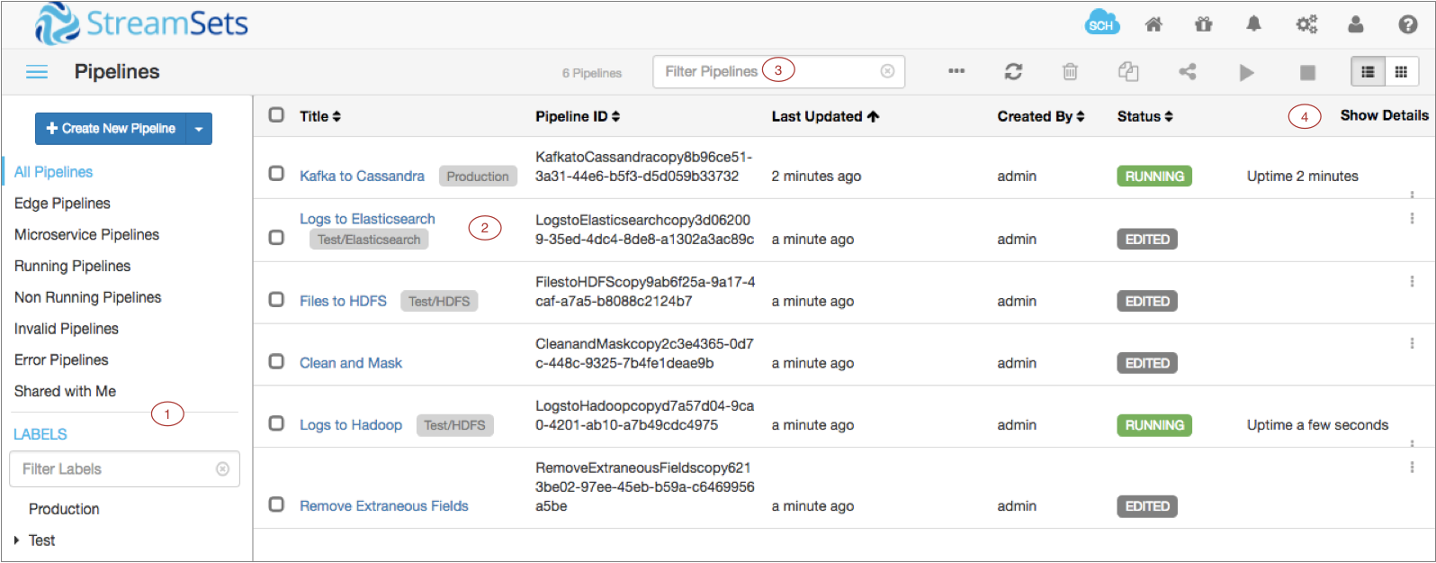Open row menu for Logs to Elasticsearch

[x=1412, y=218]
